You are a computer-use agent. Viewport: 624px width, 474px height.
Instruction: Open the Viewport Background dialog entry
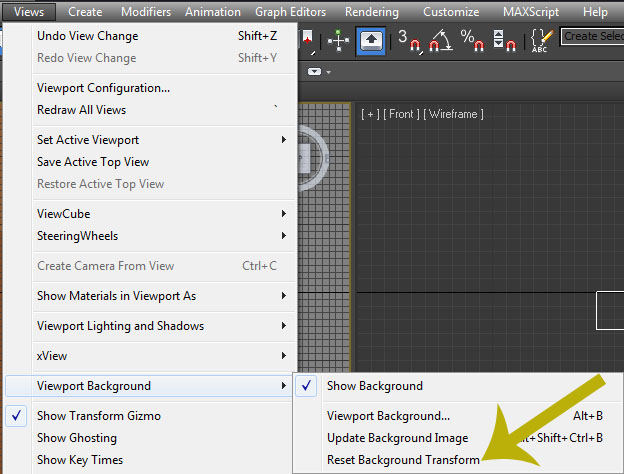(x=458, y=416)
